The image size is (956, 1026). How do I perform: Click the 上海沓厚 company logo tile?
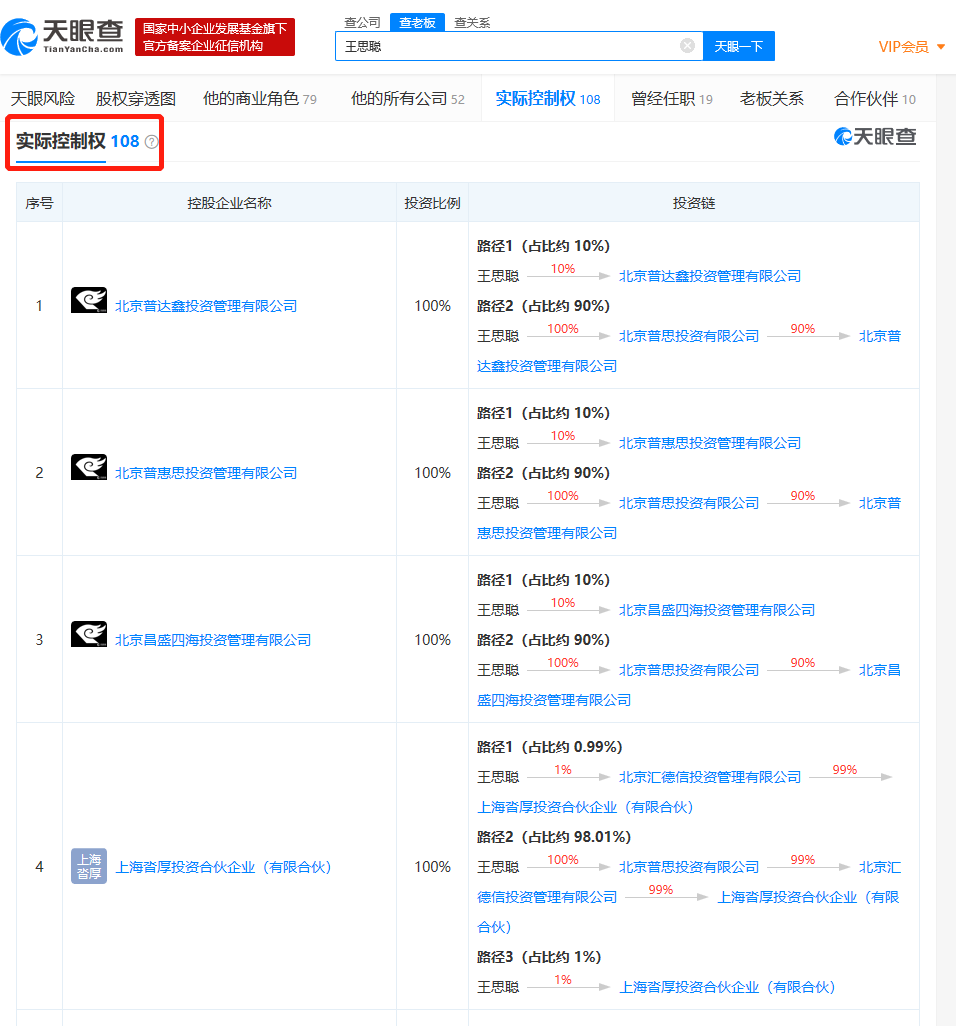(x=89, y=866)
